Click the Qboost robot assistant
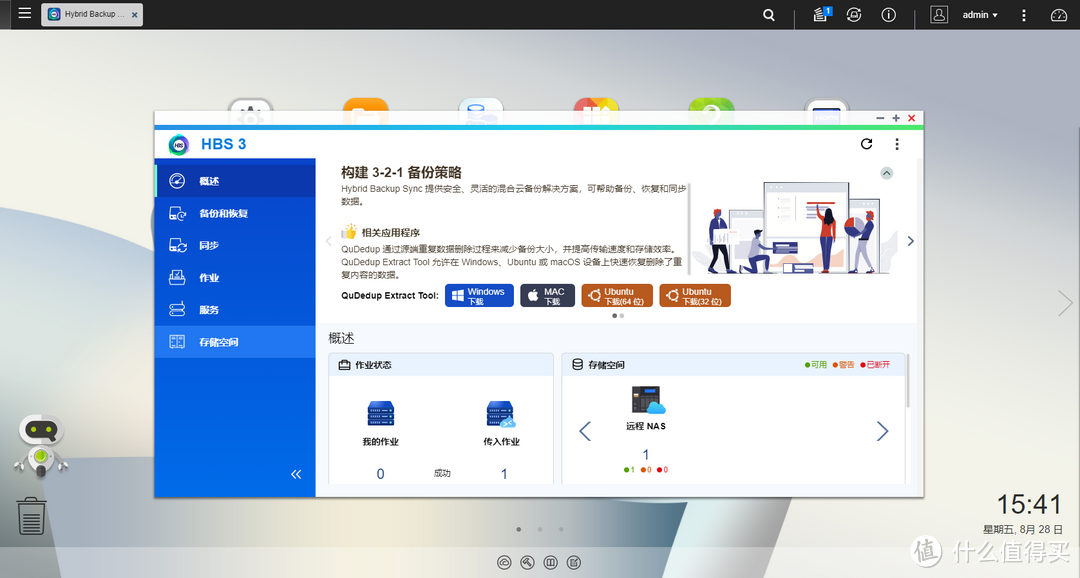Image resolution: width=1080 pixels, height=578 pixels. click(41, 445)
